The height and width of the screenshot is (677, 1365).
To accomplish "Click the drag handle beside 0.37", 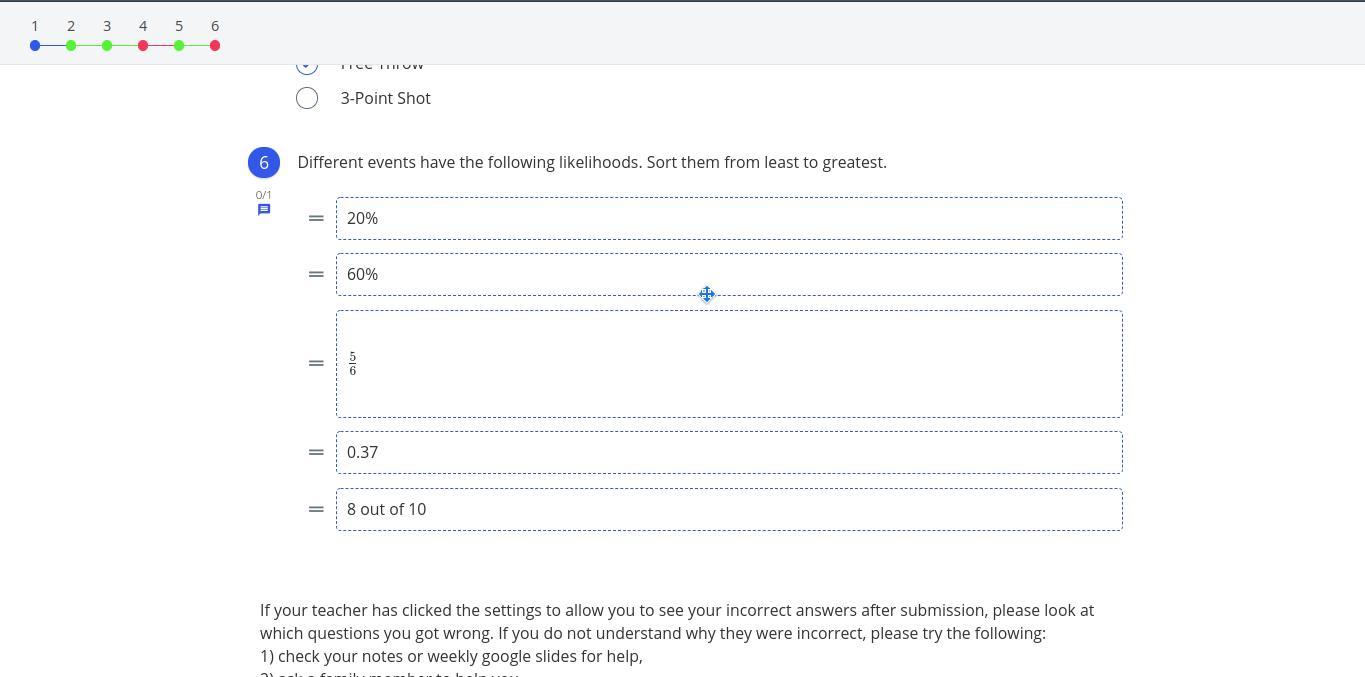I will click(316, 452).
